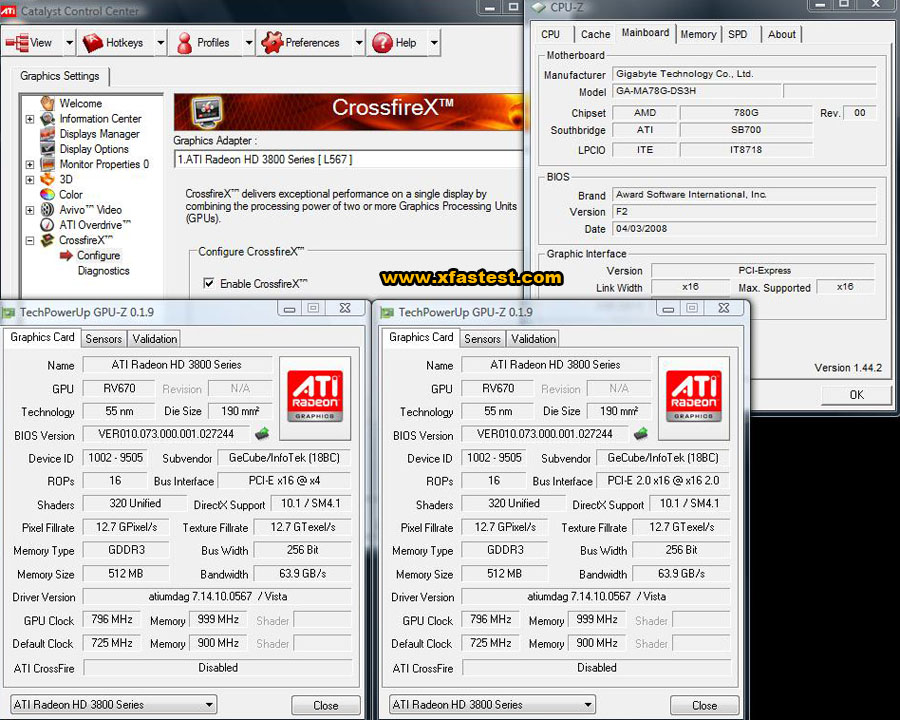Click the View toolbar icon in Catalyst
The height and width of the screenshot is (720, 900).
(x=17, y=43)
